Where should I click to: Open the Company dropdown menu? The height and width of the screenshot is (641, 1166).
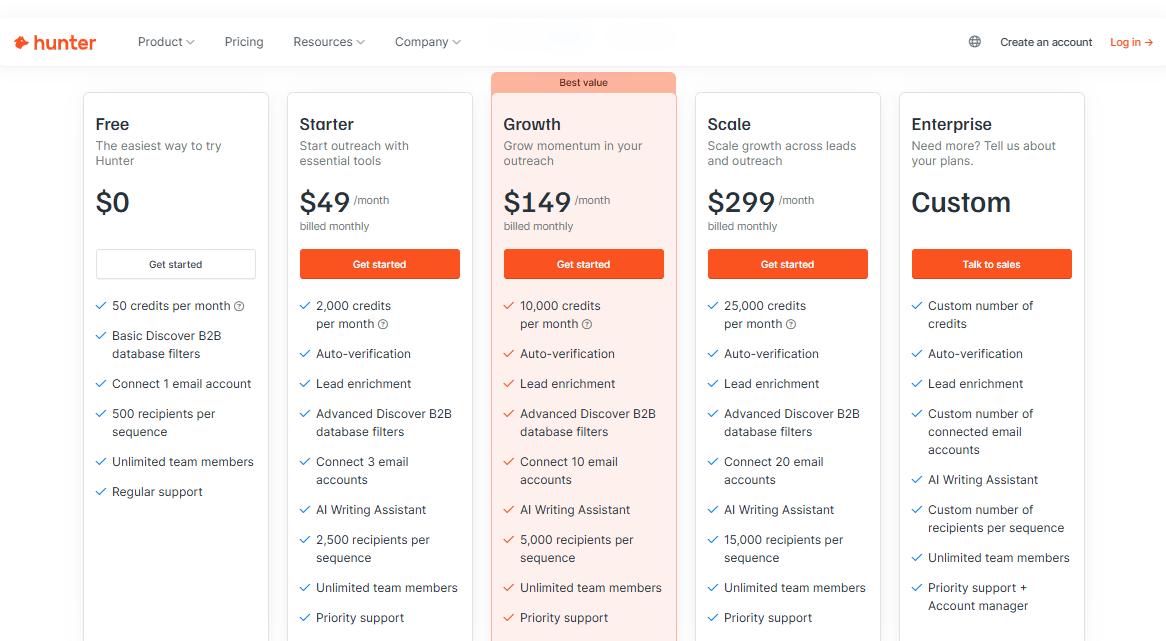[x=427, y=42]
